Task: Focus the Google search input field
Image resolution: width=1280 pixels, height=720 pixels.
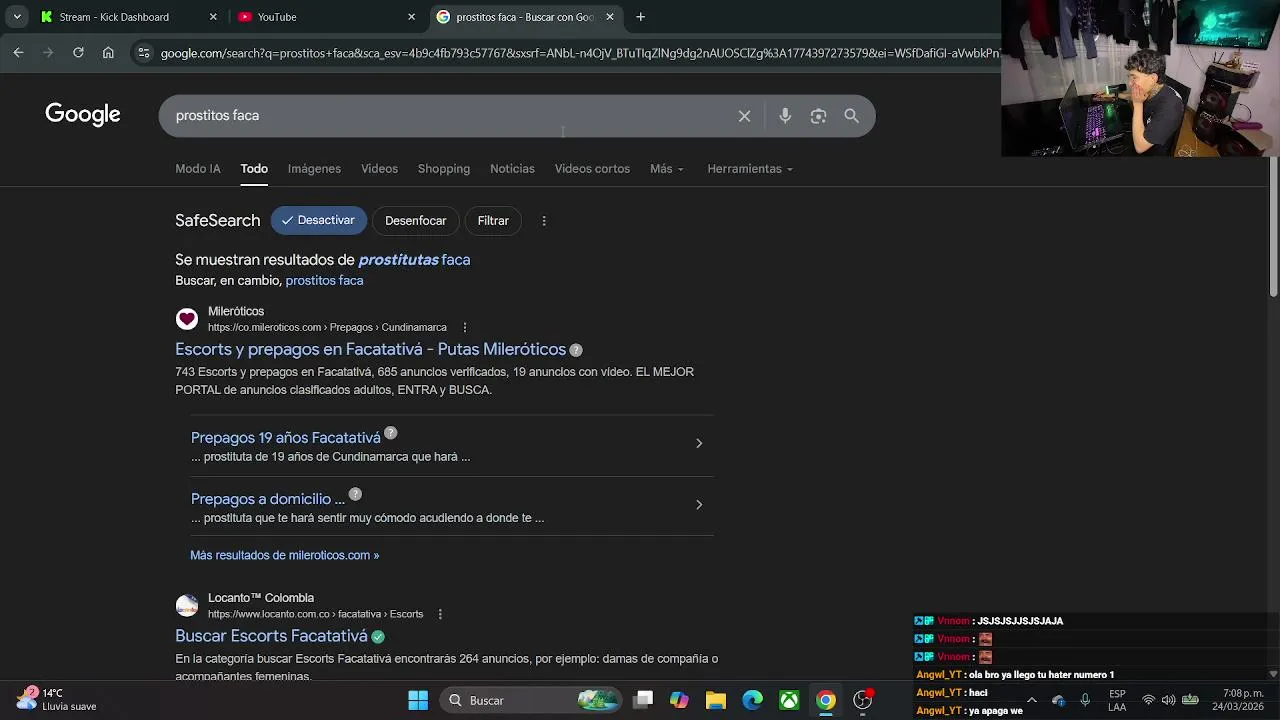Action: pyautogui.click(x=450, y=116)
